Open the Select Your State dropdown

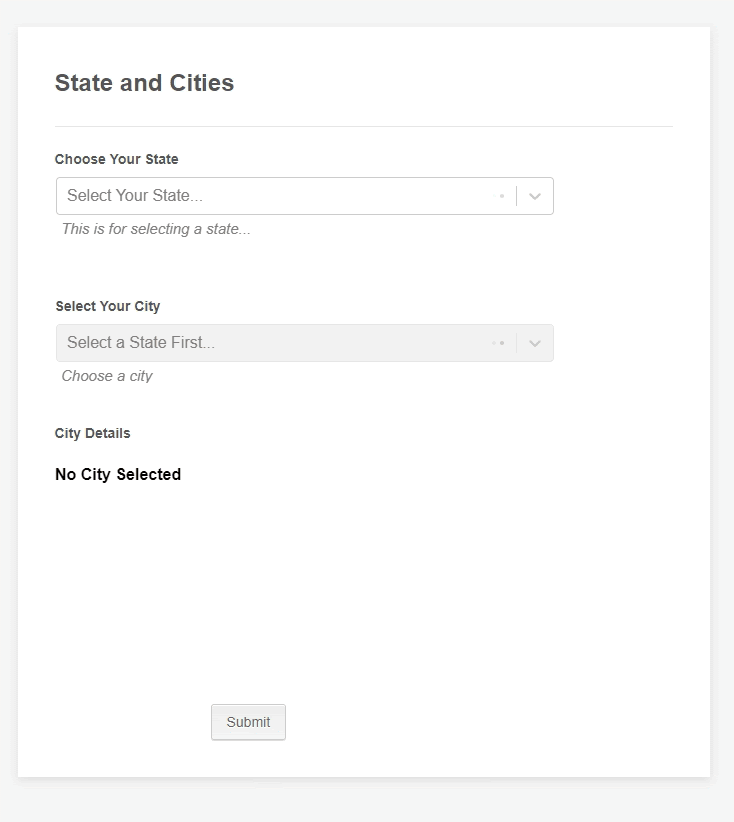pyautogui.click(x=280, y=196)
